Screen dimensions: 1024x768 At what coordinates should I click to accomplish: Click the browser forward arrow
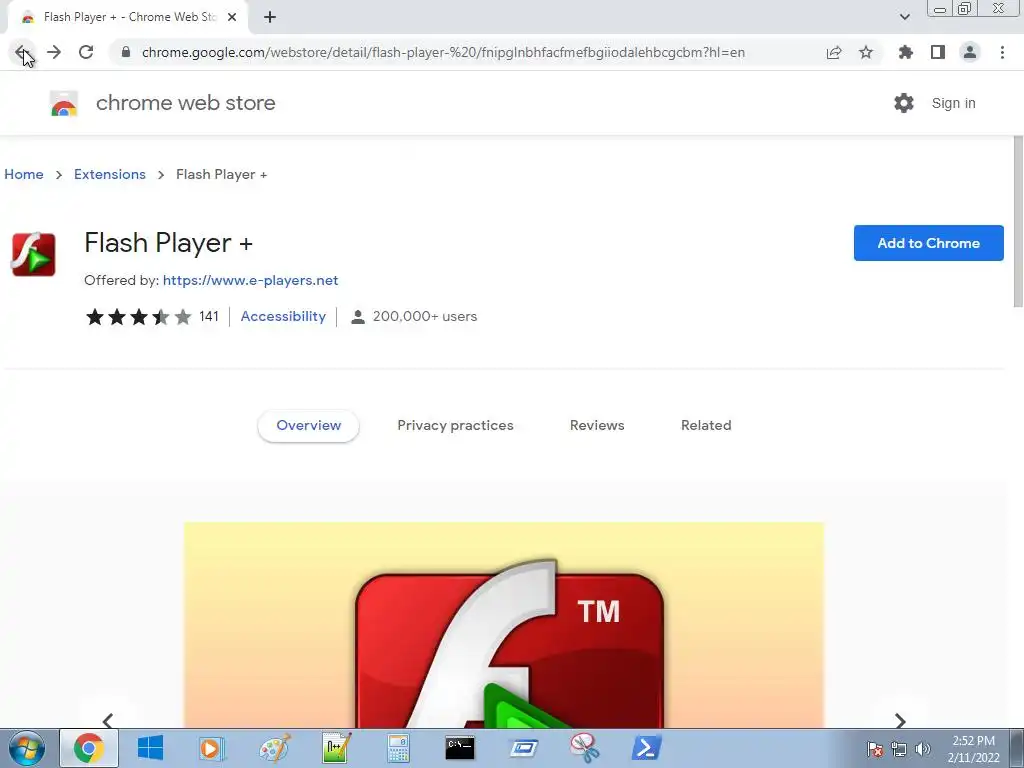[x=54, y=52]
